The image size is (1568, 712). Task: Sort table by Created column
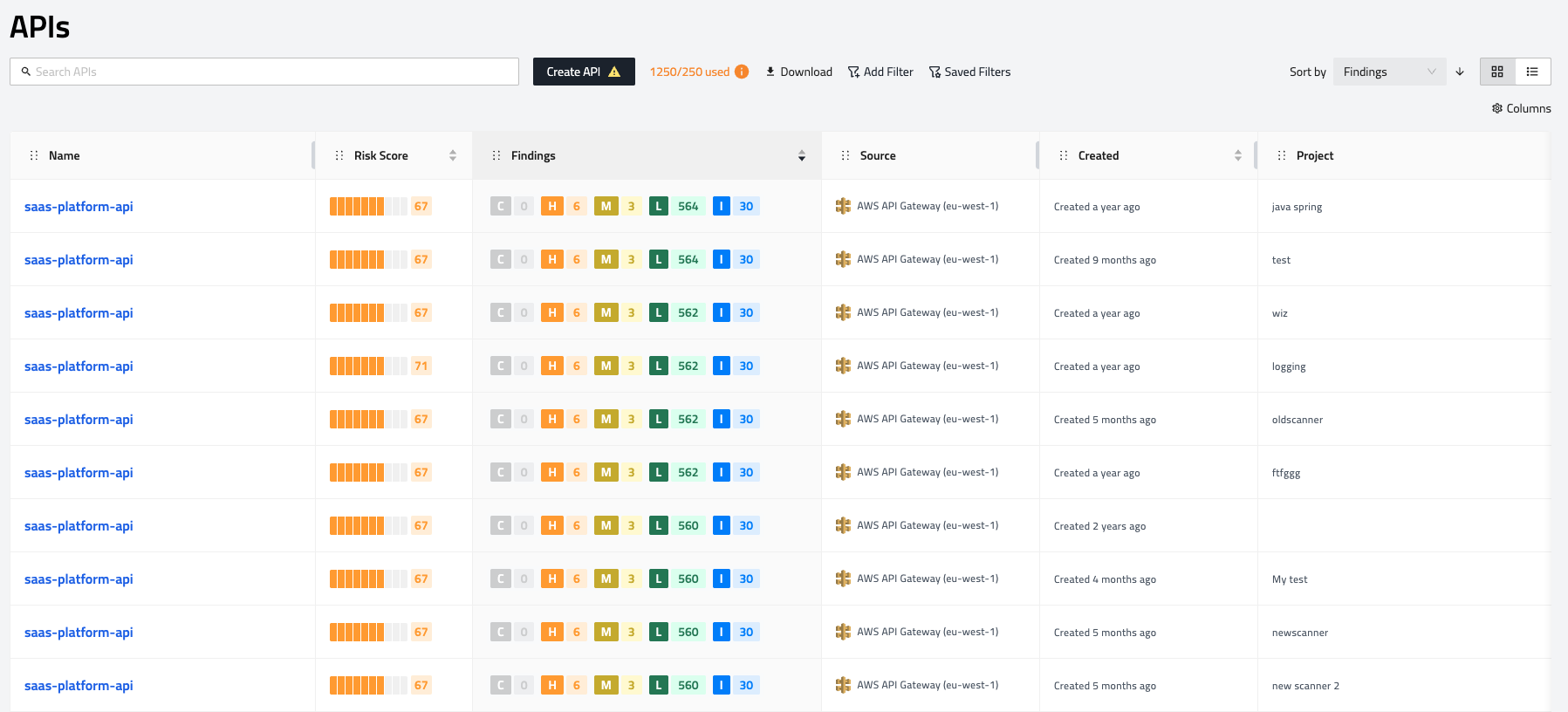point(1237,155)
